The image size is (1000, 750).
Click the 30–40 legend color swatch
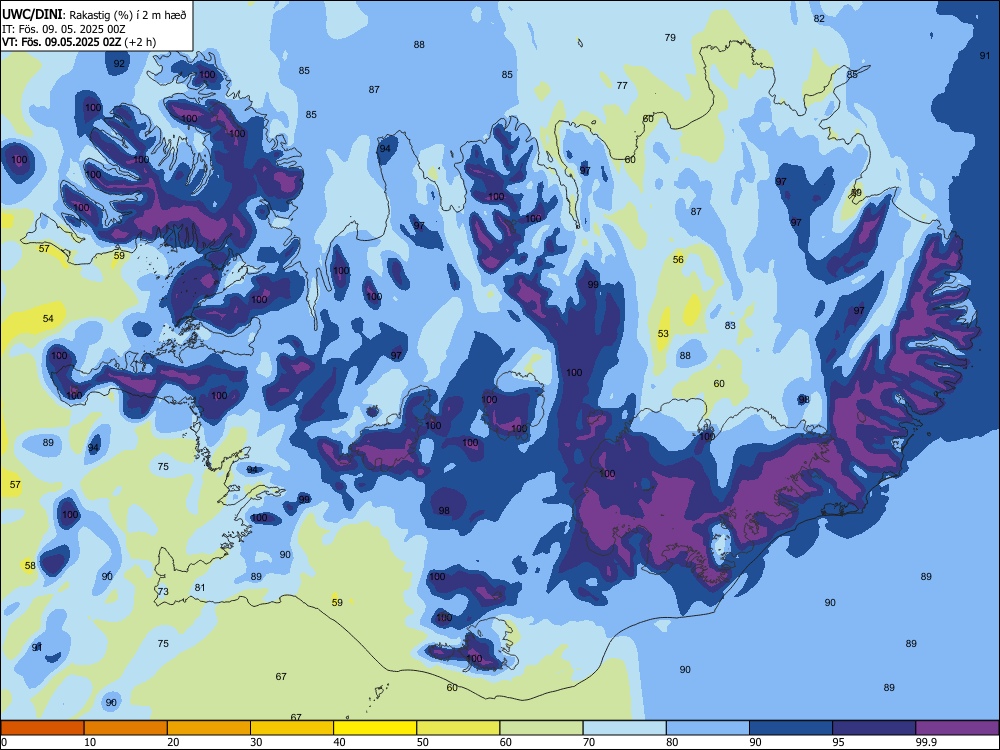292,728
